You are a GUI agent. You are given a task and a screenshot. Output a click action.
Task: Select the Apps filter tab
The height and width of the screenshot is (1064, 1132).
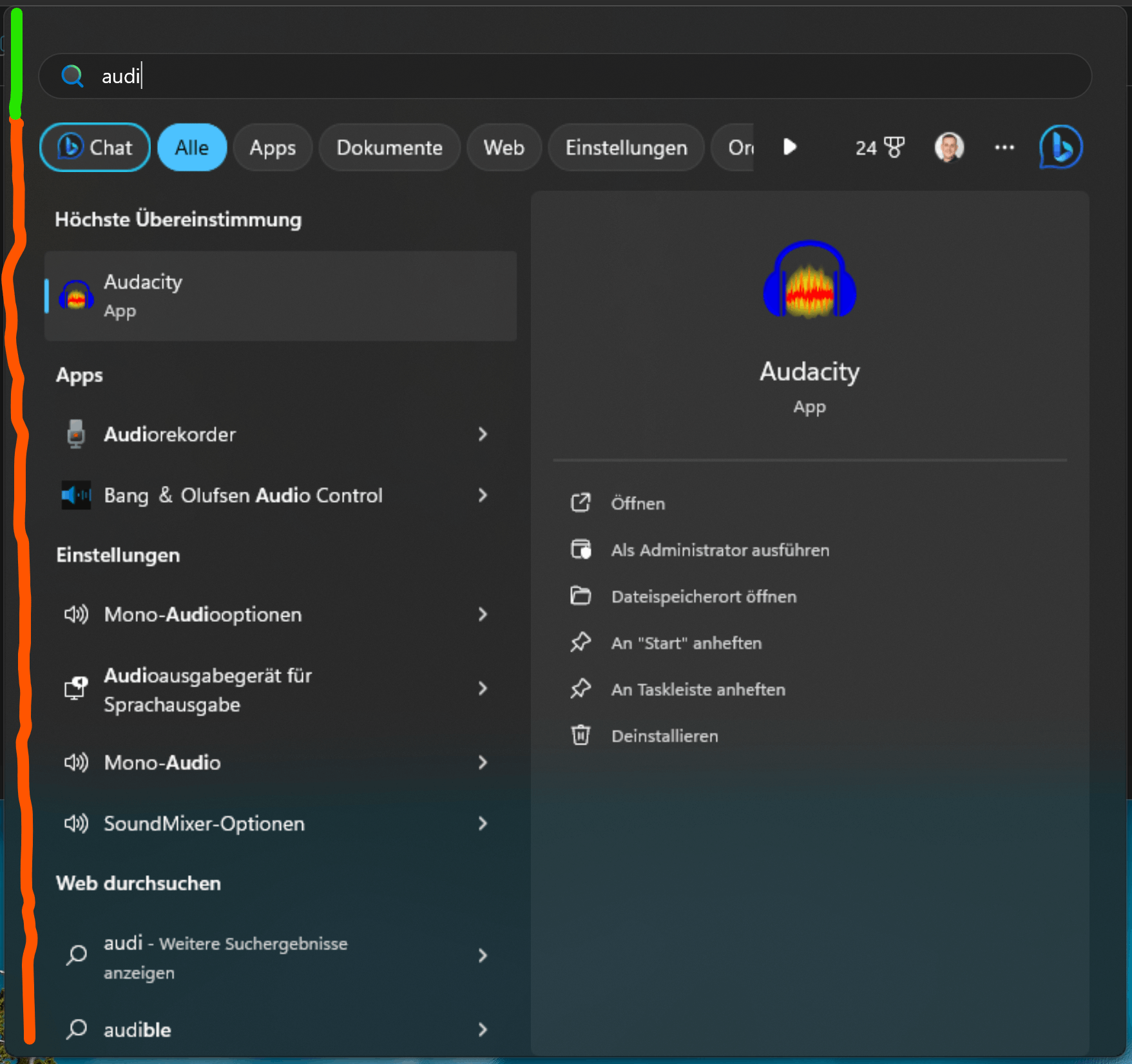click(273, 147)
